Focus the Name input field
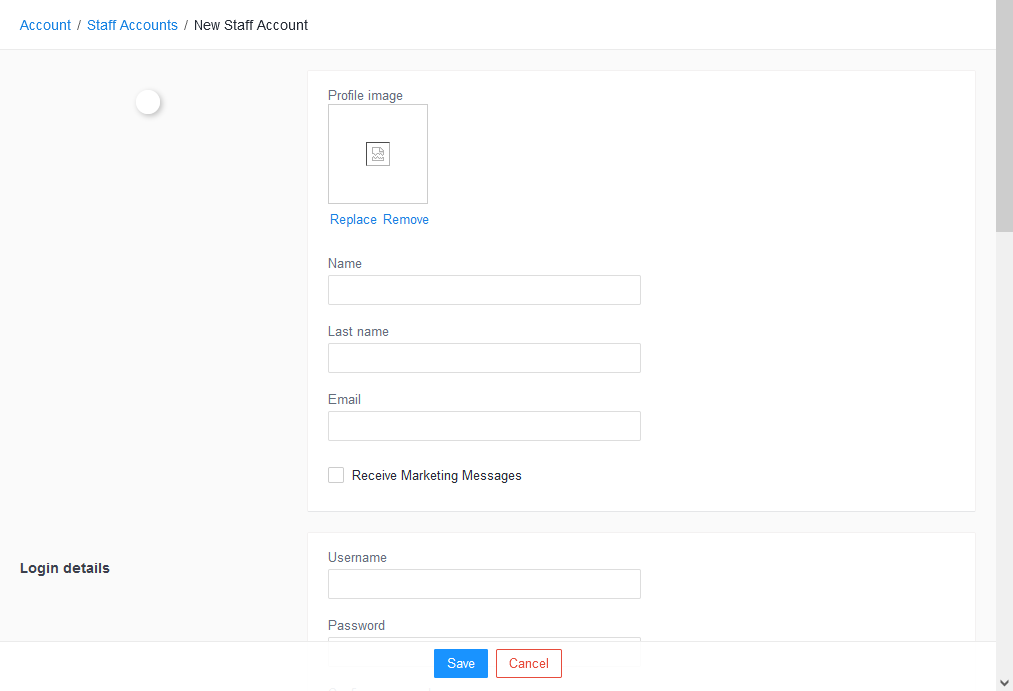Image resolution: width=1013 pixels, height=691 pixels. [484, 290]
